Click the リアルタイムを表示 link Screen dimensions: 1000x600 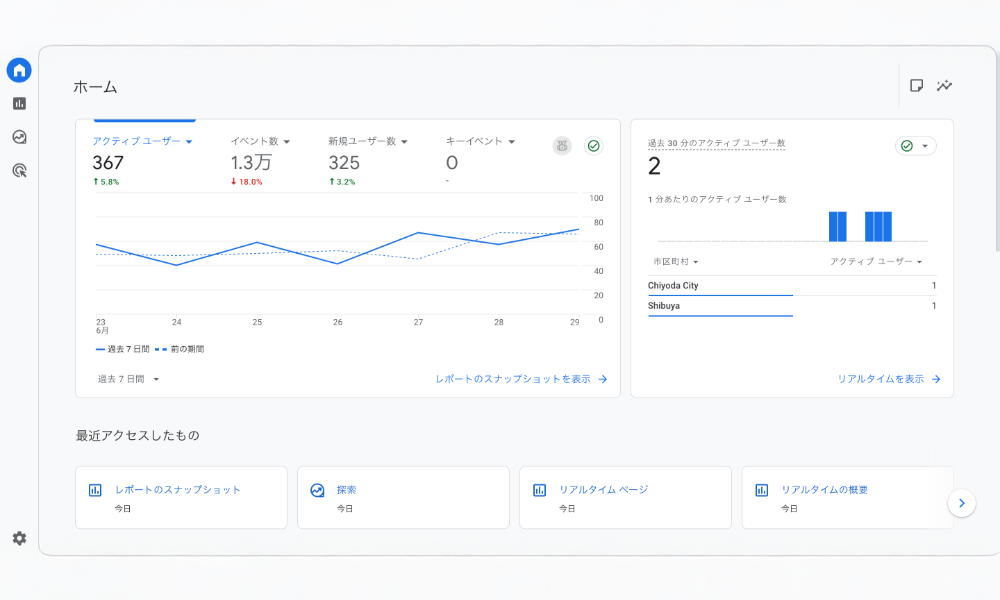click(890, 379)
